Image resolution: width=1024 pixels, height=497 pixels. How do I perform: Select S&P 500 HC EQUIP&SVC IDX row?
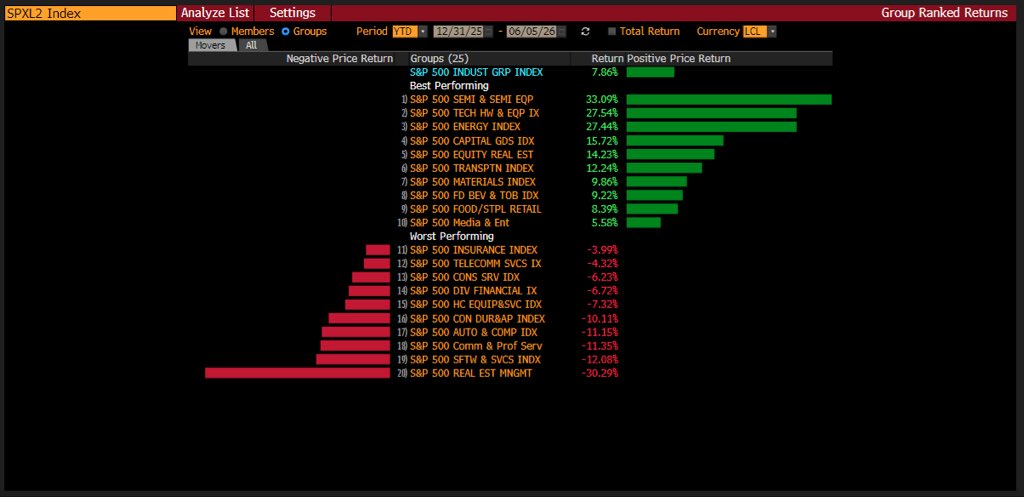(475, 305)
